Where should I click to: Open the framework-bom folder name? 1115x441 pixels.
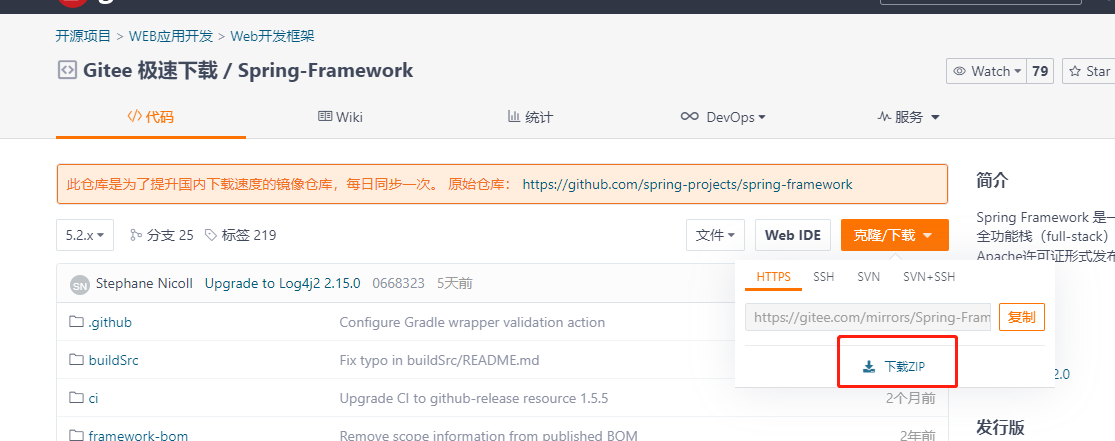pyautogui.click(x=138, y=435)
